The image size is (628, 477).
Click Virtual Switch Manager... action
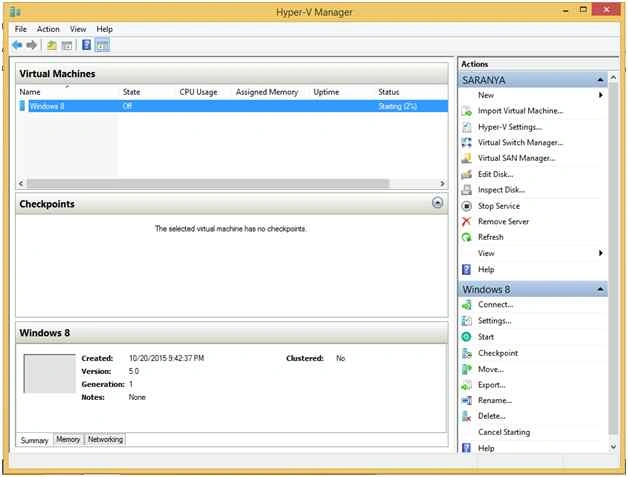tap(520, 143)
